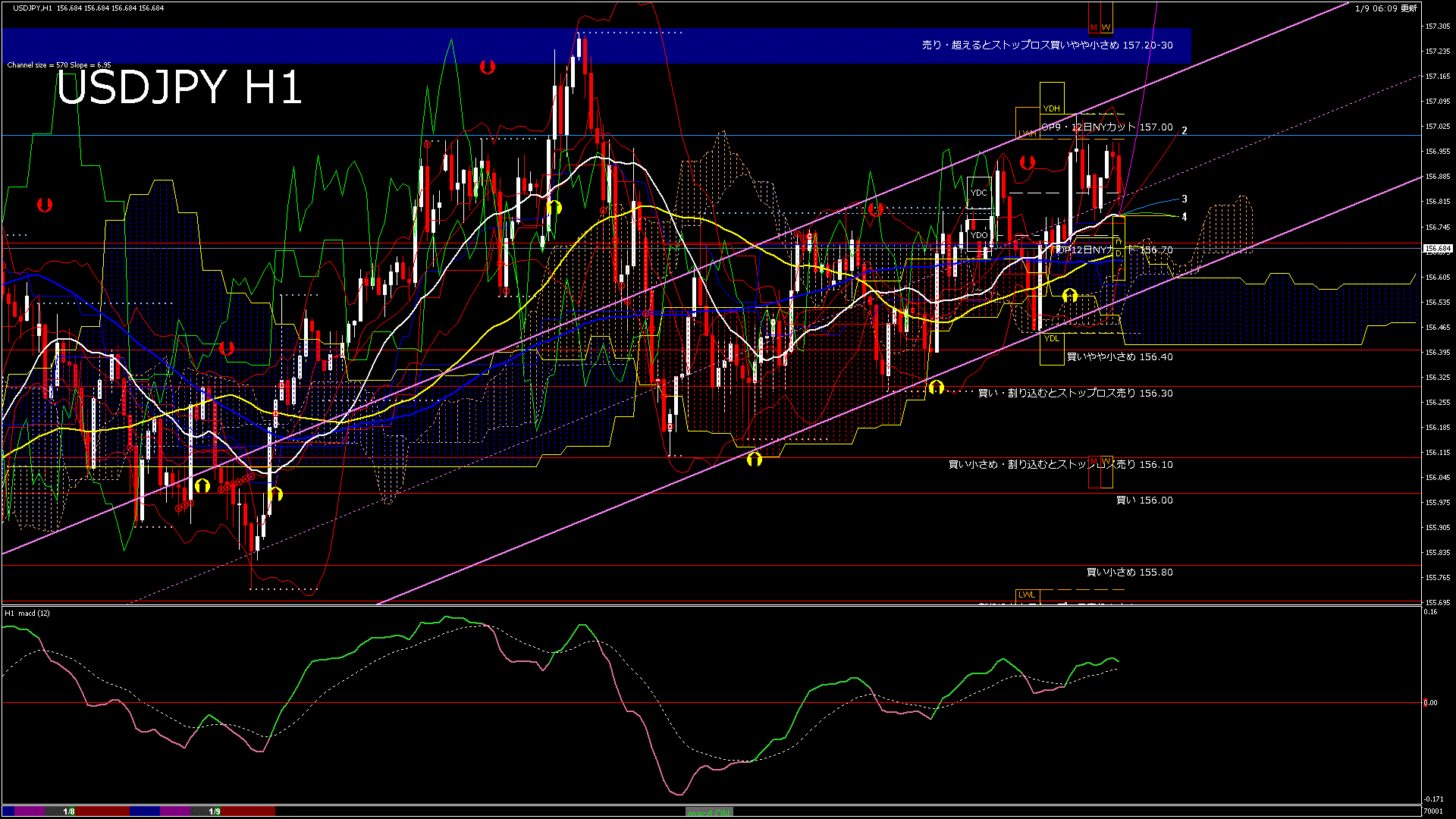Image resolution: width=1456 pixels, height=819 pixels.
Task: Click the 買い小さめ 155.80 level label
Action: pyautogui.click(x=1129, y=573)
